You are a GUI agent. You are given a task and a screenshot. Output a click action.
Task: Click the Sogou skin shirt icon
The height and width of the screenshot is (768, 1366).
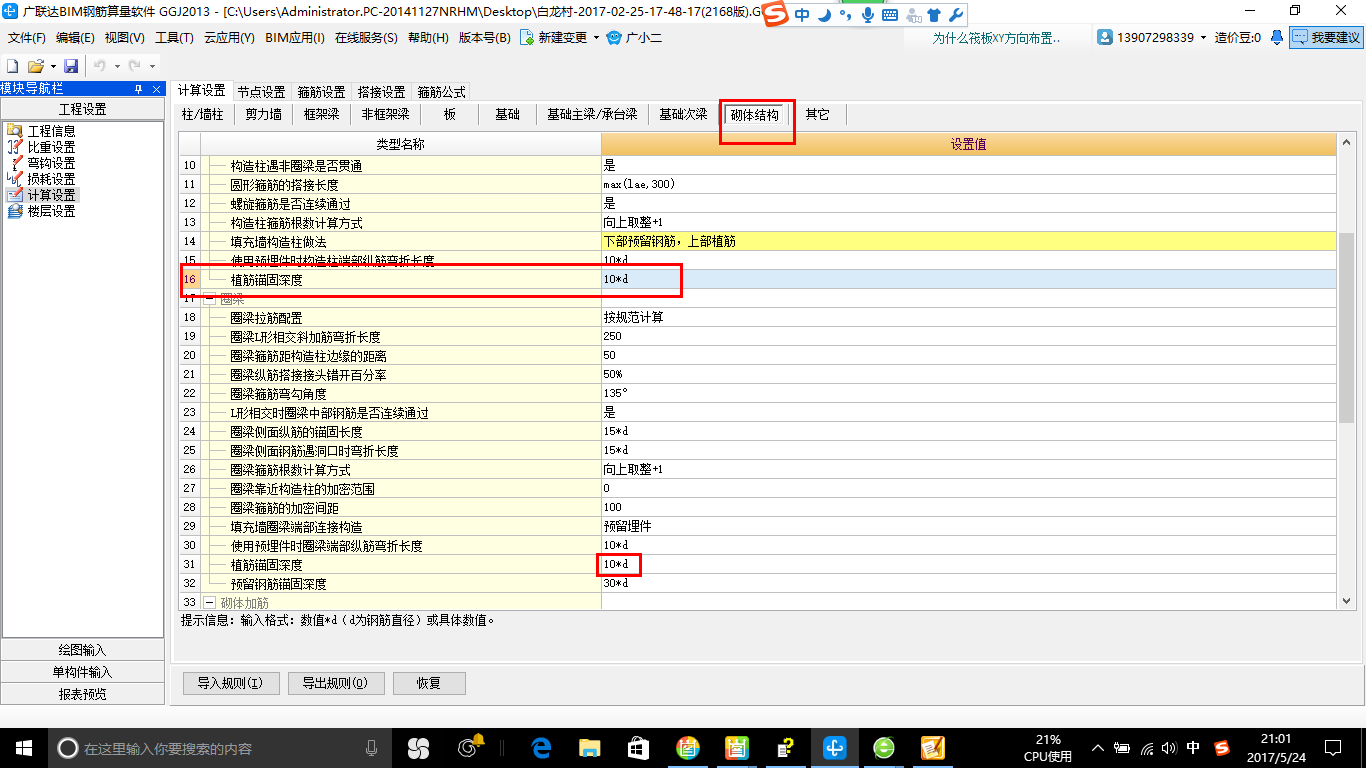(x=934, y=15)
